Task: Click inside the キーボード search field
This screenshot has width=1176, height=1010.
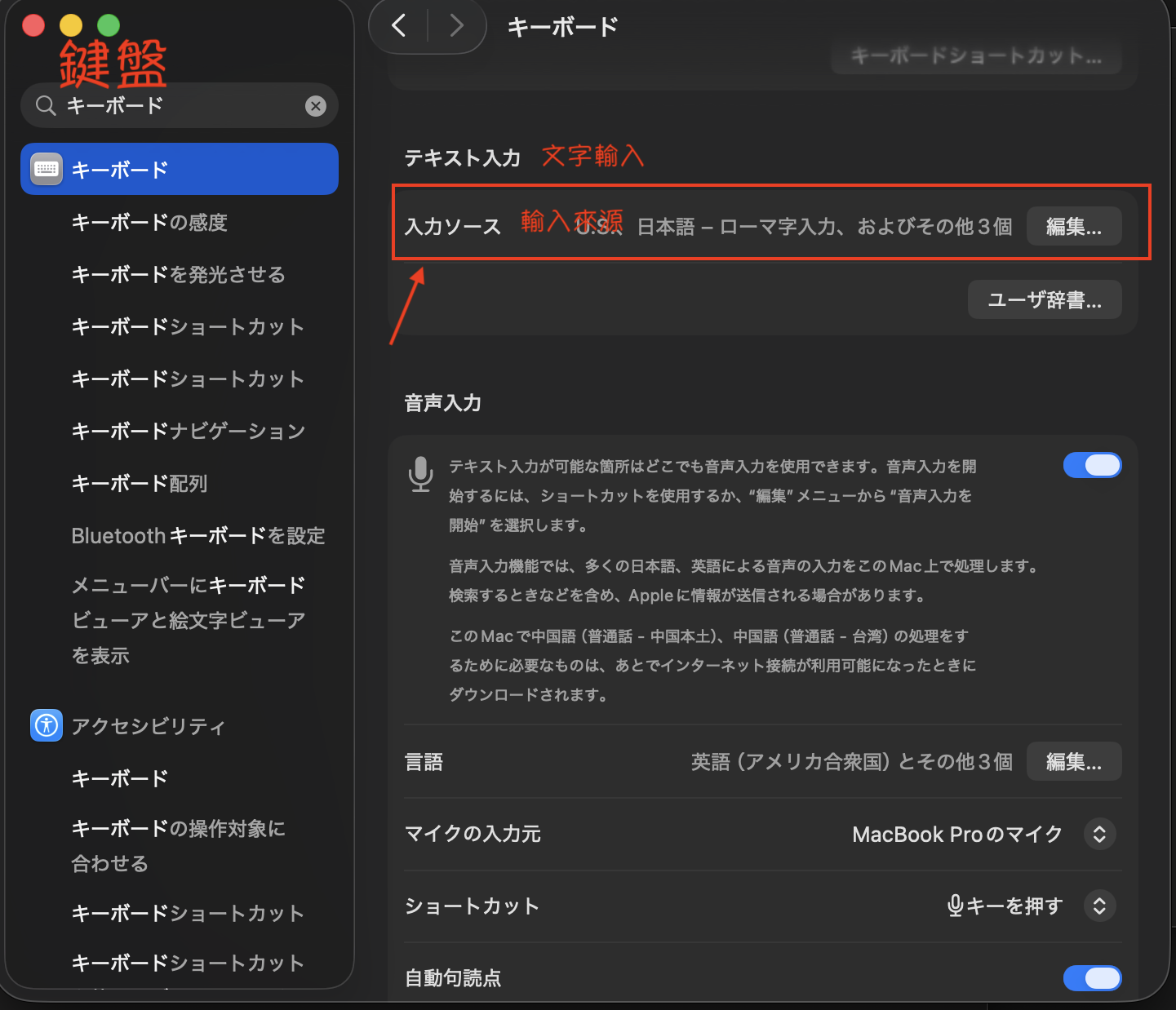Action: click(163, 105)
